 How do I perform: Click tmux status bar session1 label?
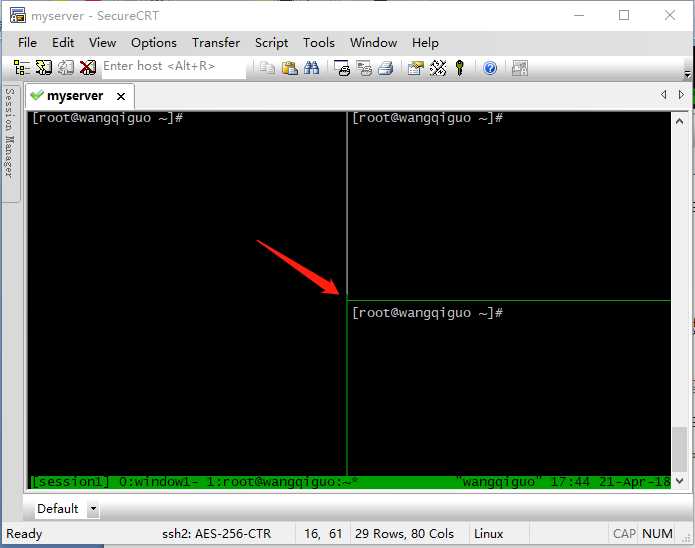coord(70,481)
